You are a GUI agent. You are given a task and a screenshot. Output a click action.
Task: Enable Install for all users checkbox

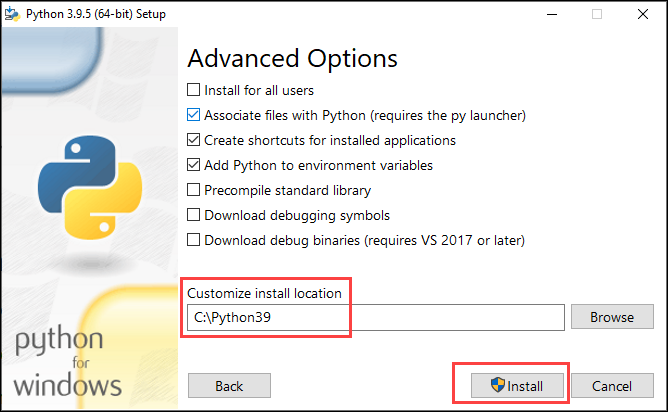193,90
